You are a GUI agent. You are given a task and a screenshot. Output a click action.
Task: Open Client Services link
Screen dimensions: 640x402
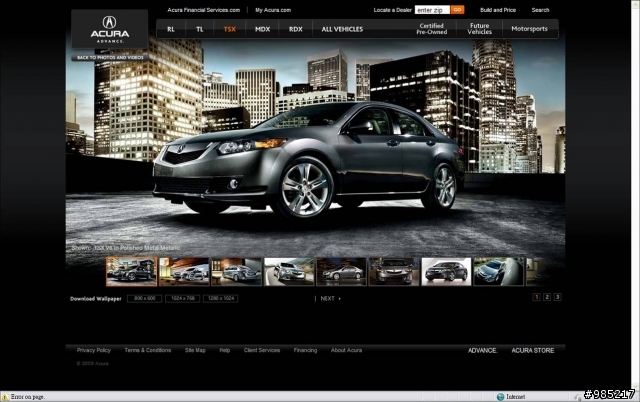click(x=262, y=350)
